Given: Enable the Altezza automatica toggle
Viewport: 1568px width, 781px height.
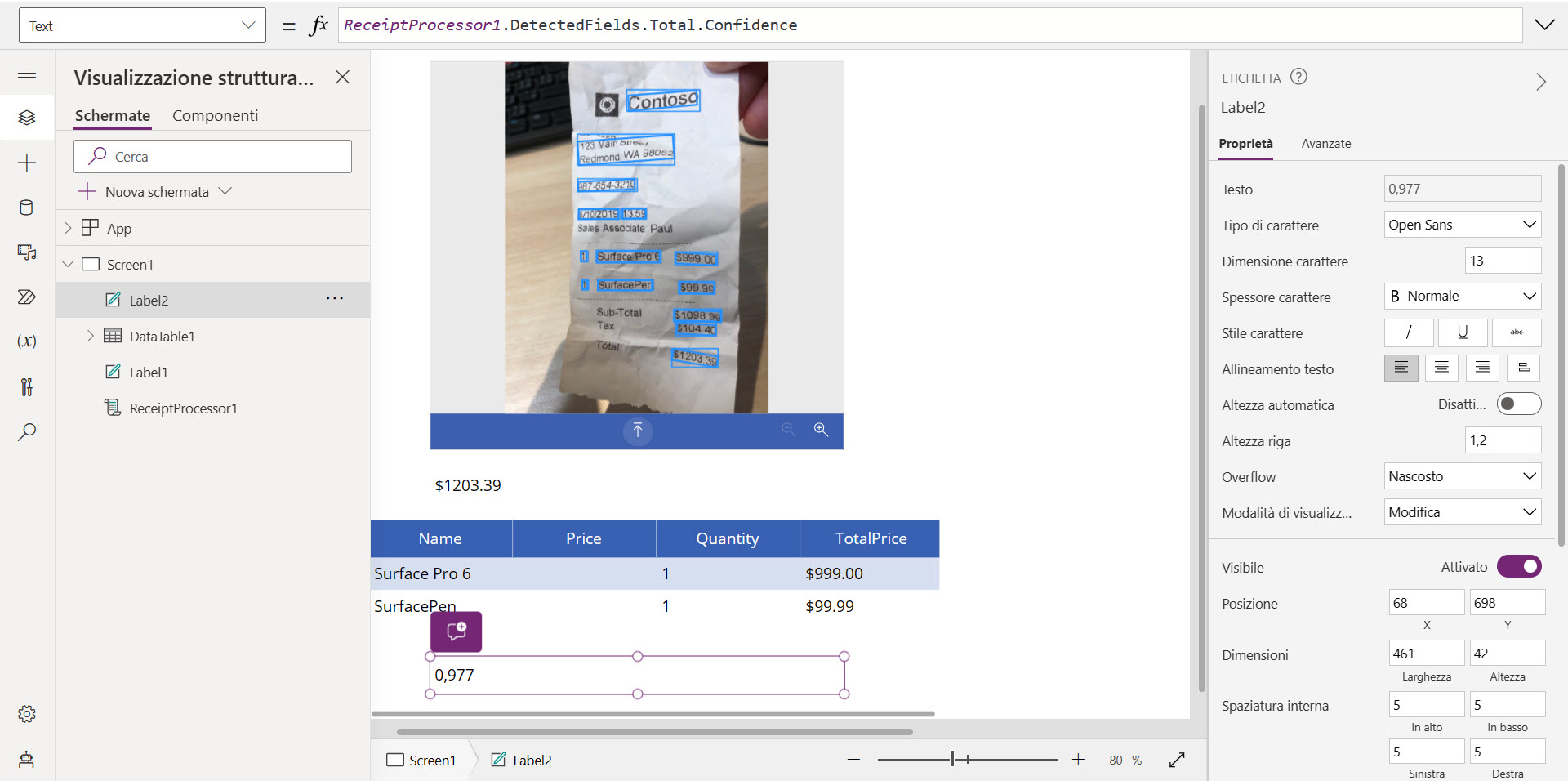Looking at the screenshot, I should pos(1519,404).
